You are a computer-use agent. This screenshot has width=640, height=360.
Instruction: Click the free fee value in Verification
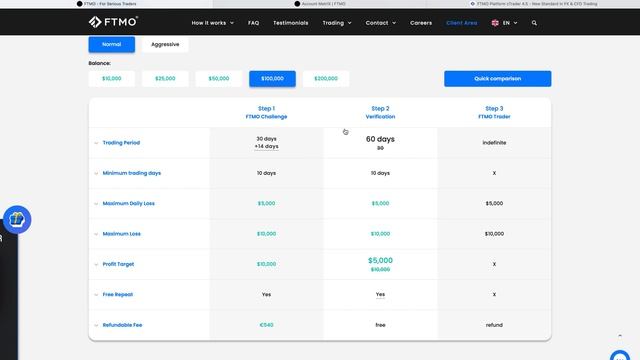[380, 325]
